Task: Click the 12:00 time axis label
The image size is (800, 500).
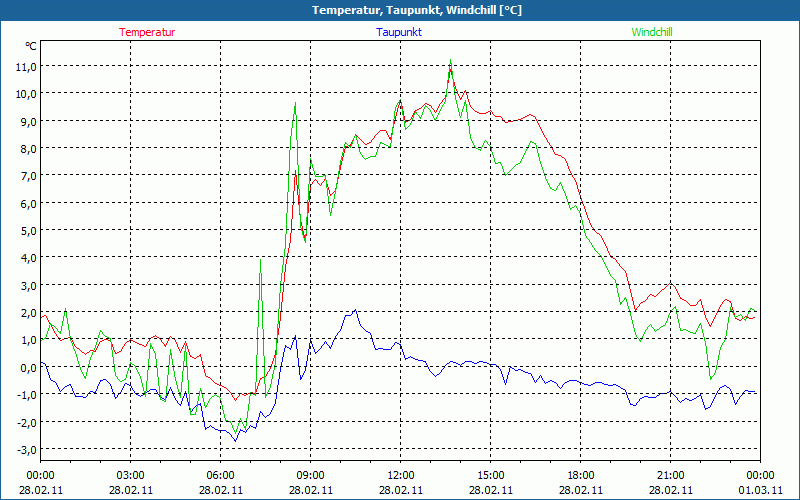Action: click(x=401, y=476)
